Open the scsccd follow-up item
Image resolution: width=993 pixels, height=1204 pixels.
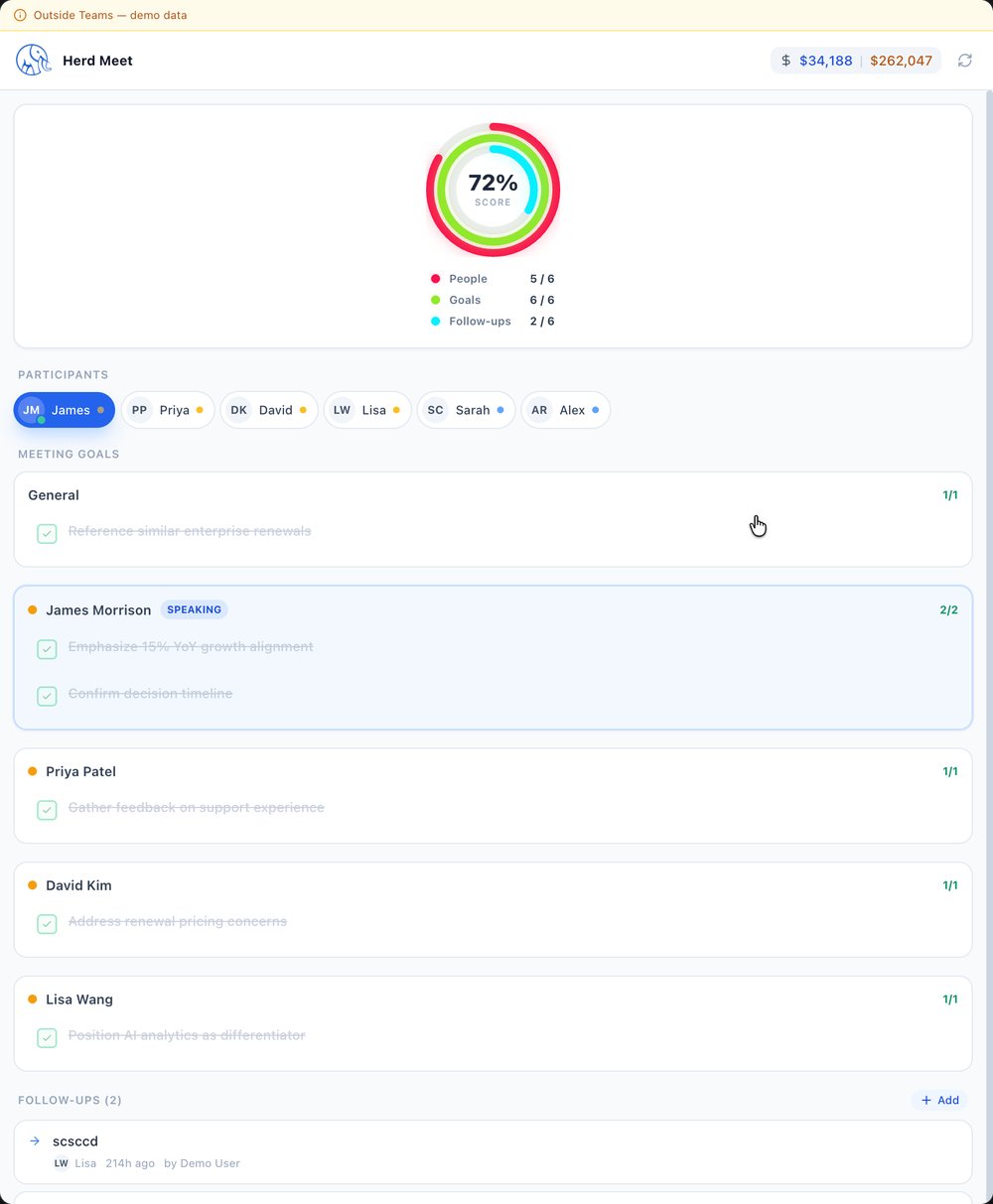pyautogui.click(x=493, y=1151)
